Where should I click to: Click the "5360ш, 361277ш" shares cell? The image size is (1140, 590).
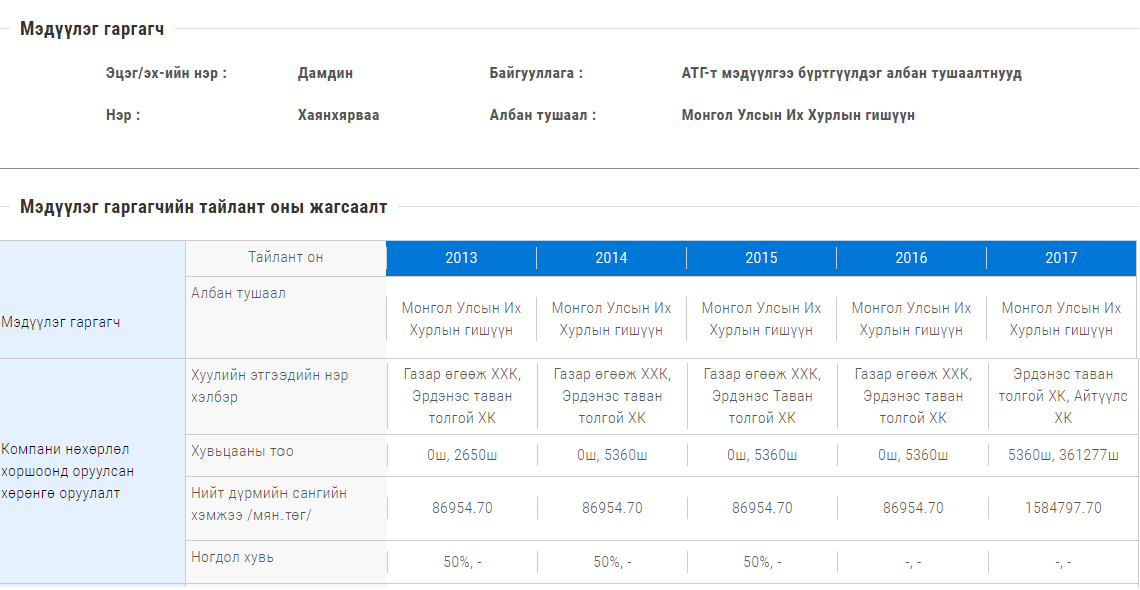pyautogui.click(x=1062, y=456)
